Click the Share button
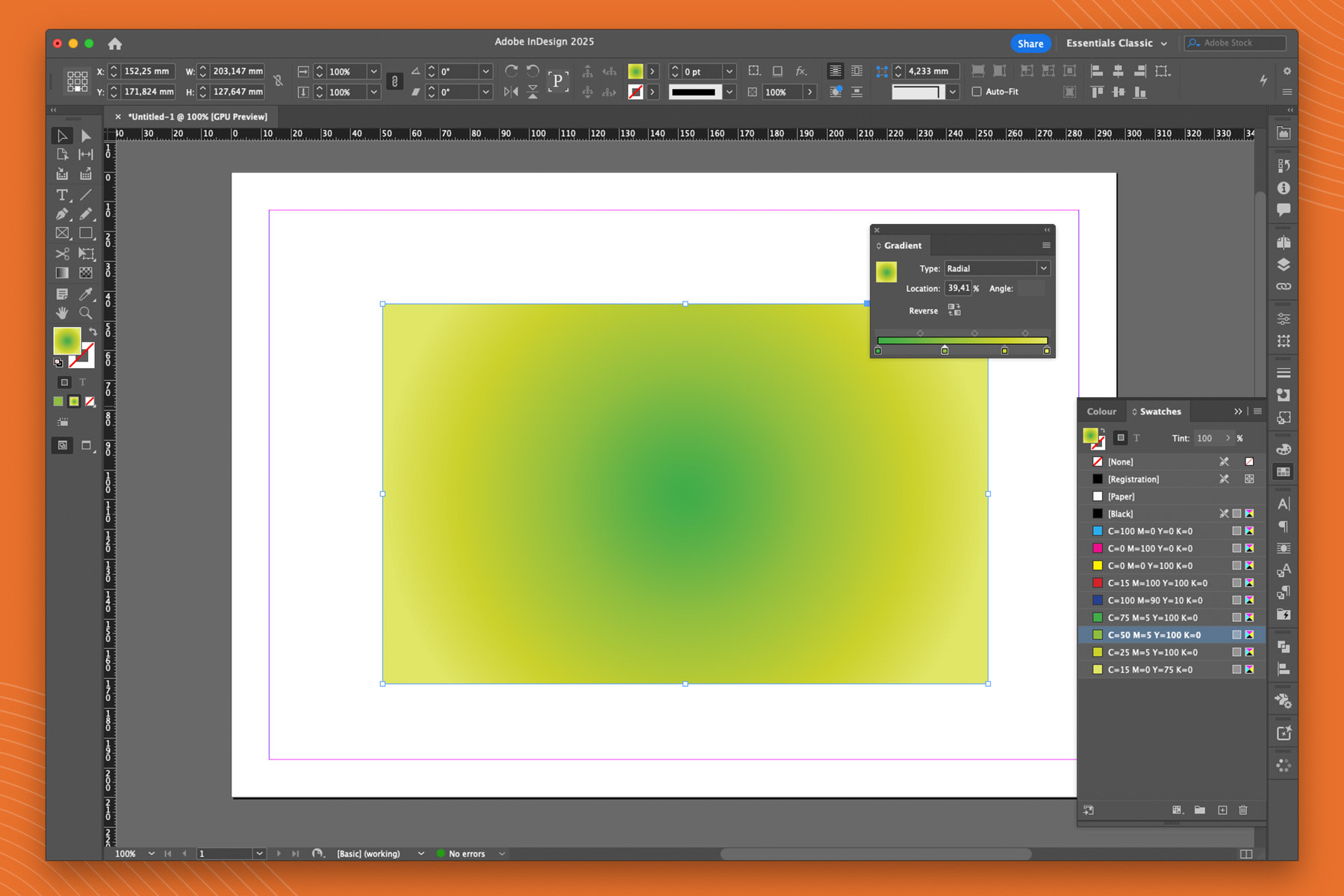Viewport: 1344px width, 896px height. (x=1030, y=43)
